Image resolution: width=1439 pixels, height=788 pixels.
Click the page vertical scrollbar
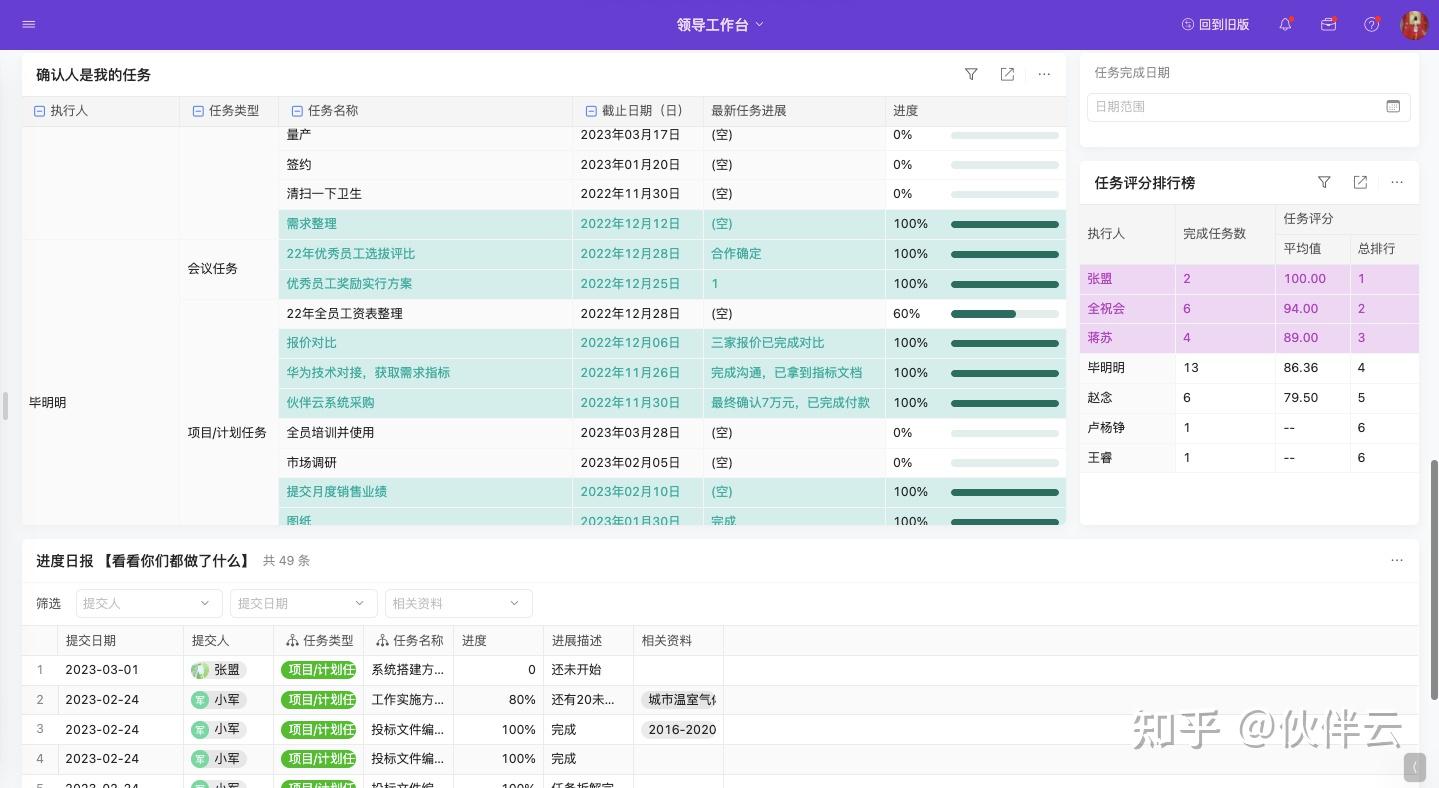pyautogui.click(x=1434, y=580)
